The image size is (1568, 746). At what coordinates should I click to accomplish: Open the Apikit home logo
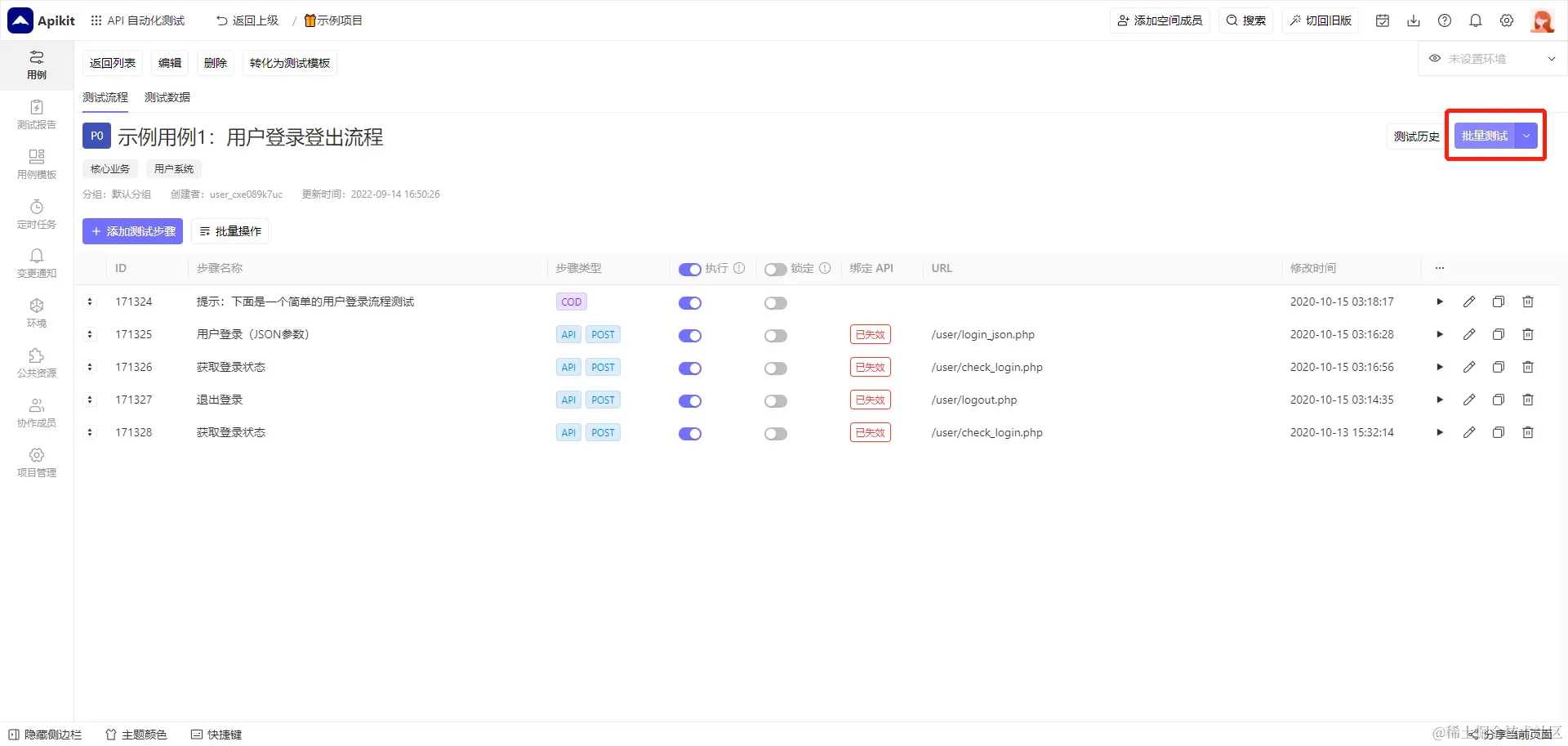coord(41,20)
